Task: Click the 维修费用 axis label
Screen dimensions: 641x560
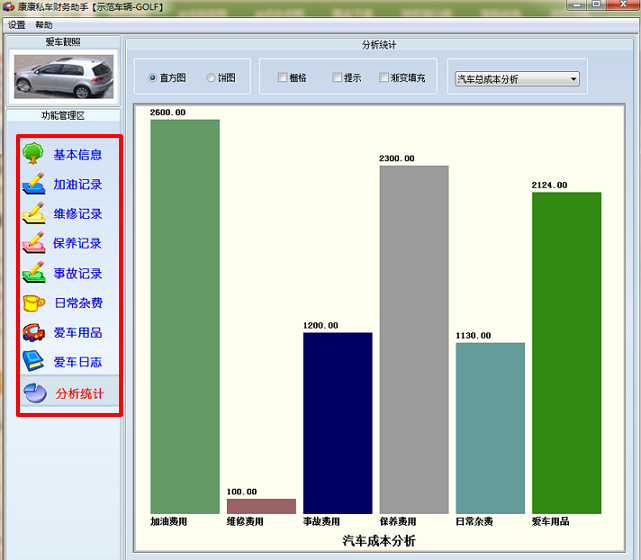Action: (x=245, y=522)
